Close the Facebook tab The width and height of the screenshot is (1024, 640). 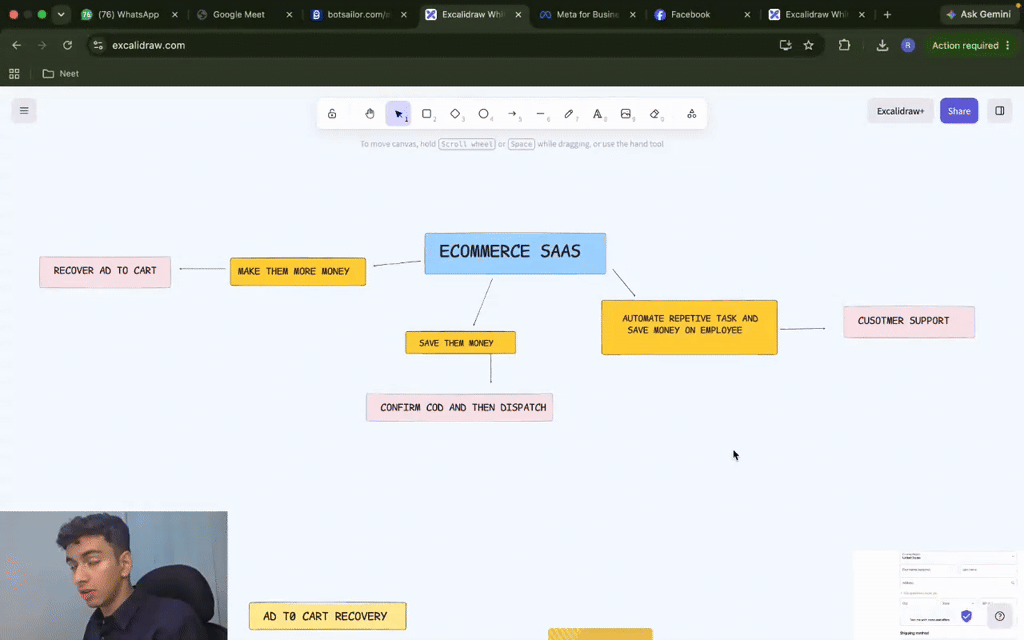(x=747, y=14)
